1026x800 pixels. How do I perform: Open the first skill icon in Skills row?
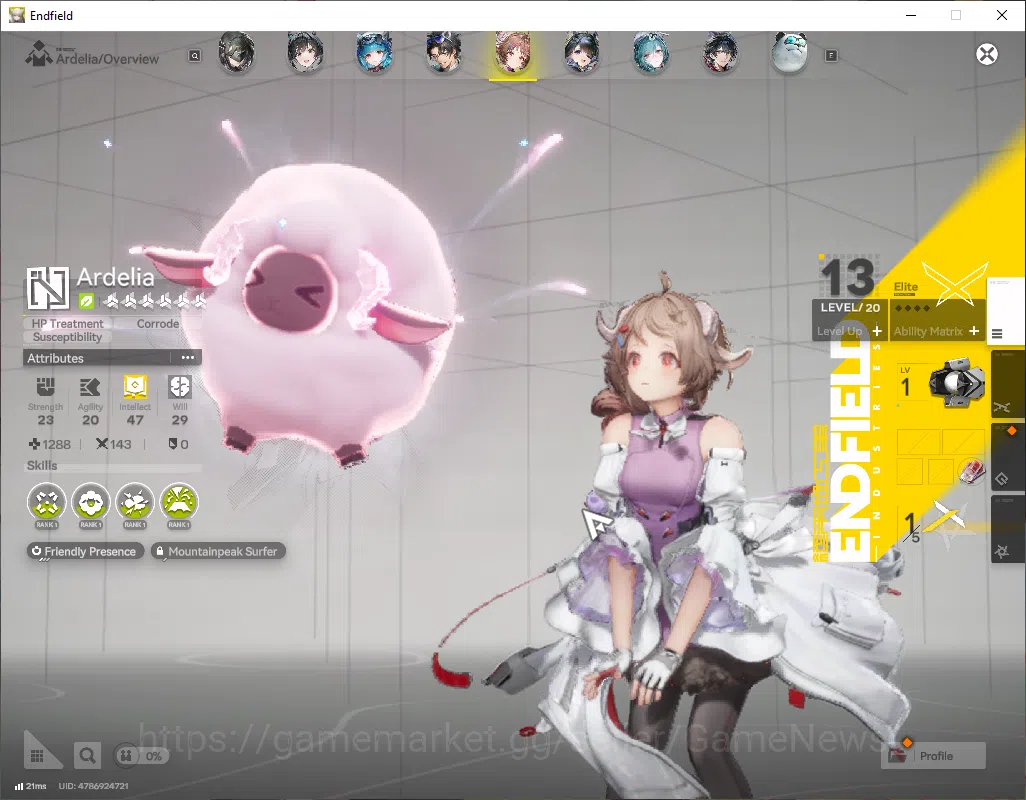pyautogui.click(x=46, y=502)
